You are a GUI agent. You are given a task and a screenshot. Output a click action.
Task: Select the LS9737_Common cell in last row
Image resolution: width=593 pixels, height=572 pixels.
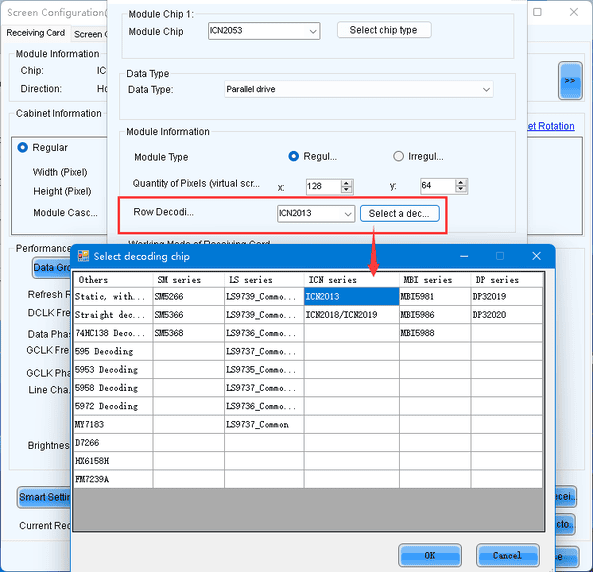264,424
